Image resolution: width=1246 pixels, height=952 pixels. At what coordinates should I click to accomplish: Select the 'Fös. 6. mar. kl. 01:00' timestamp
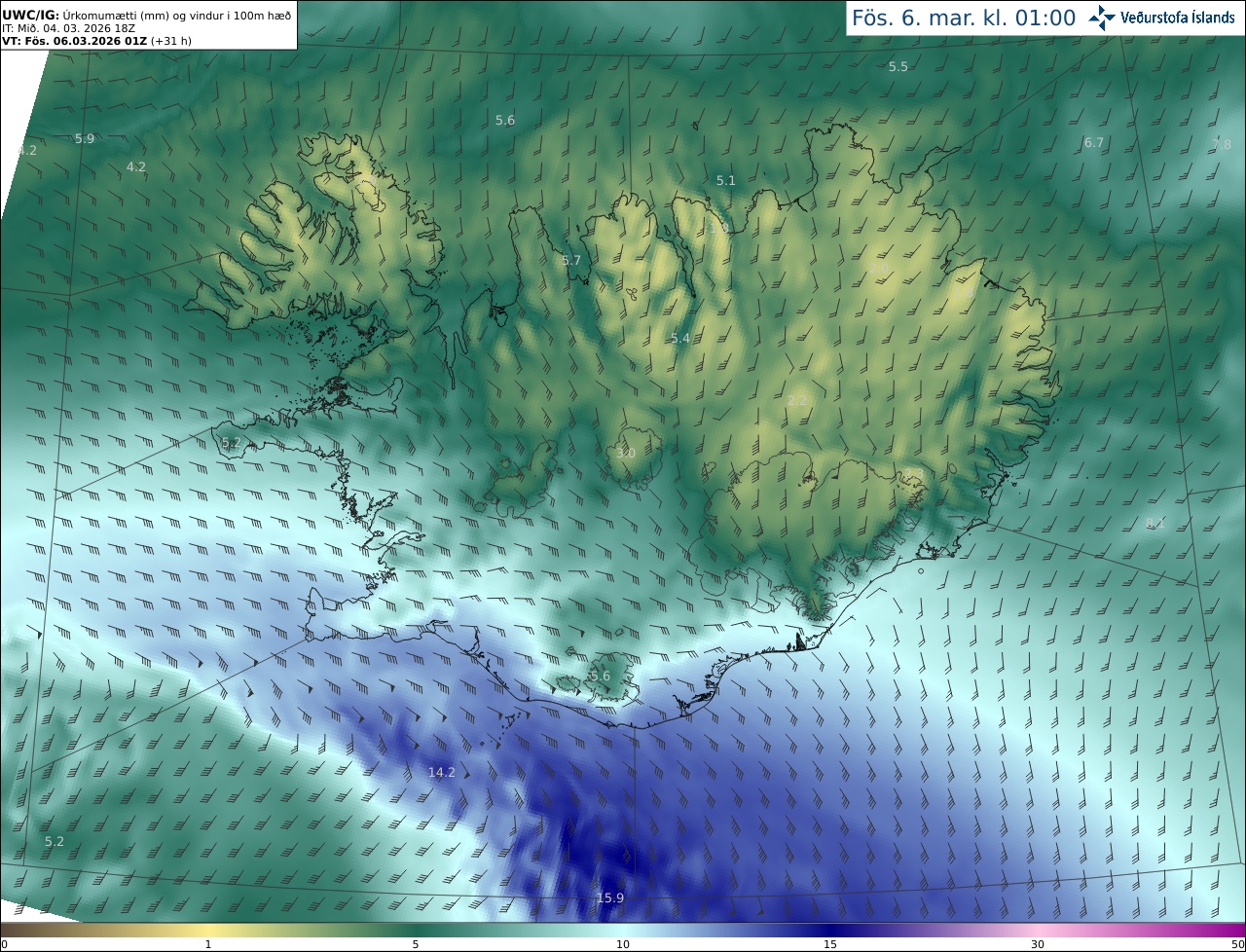tap(964, 18)
